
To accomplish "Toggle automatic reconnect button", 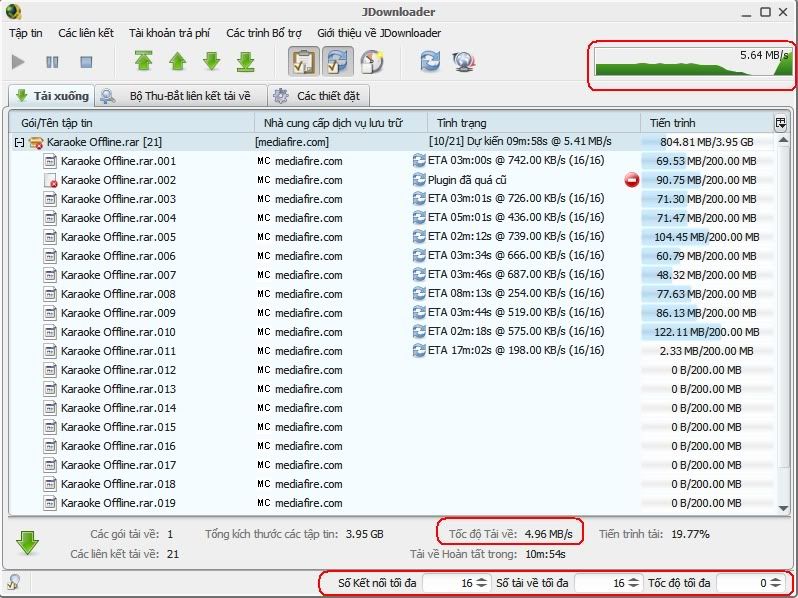I will tap(337, 62).
